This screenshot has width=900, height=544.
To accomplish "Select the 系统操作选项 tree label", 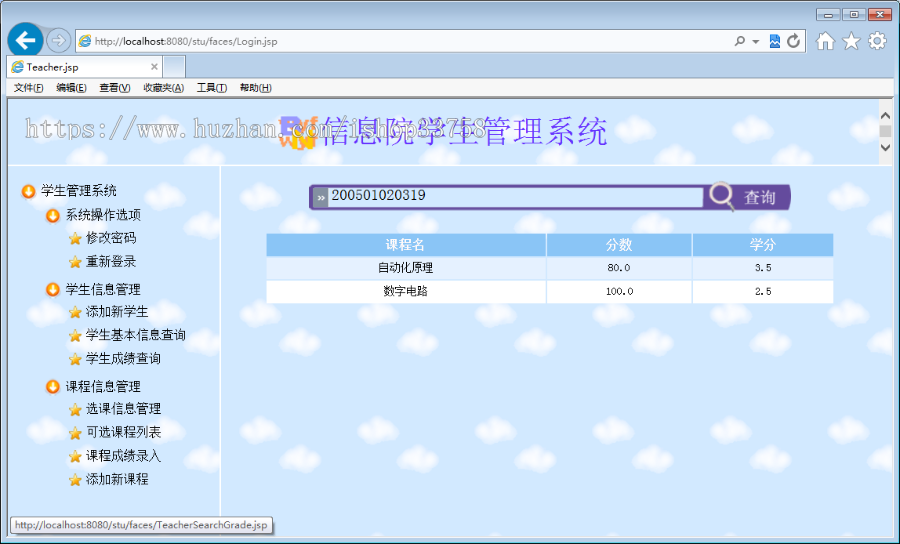I will (103, 215).
